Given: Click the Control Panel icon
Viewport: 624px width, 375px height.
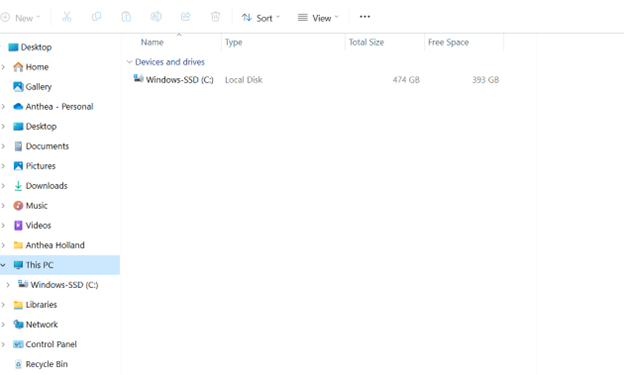Looking at the screenshot, I should pos(18,344).
